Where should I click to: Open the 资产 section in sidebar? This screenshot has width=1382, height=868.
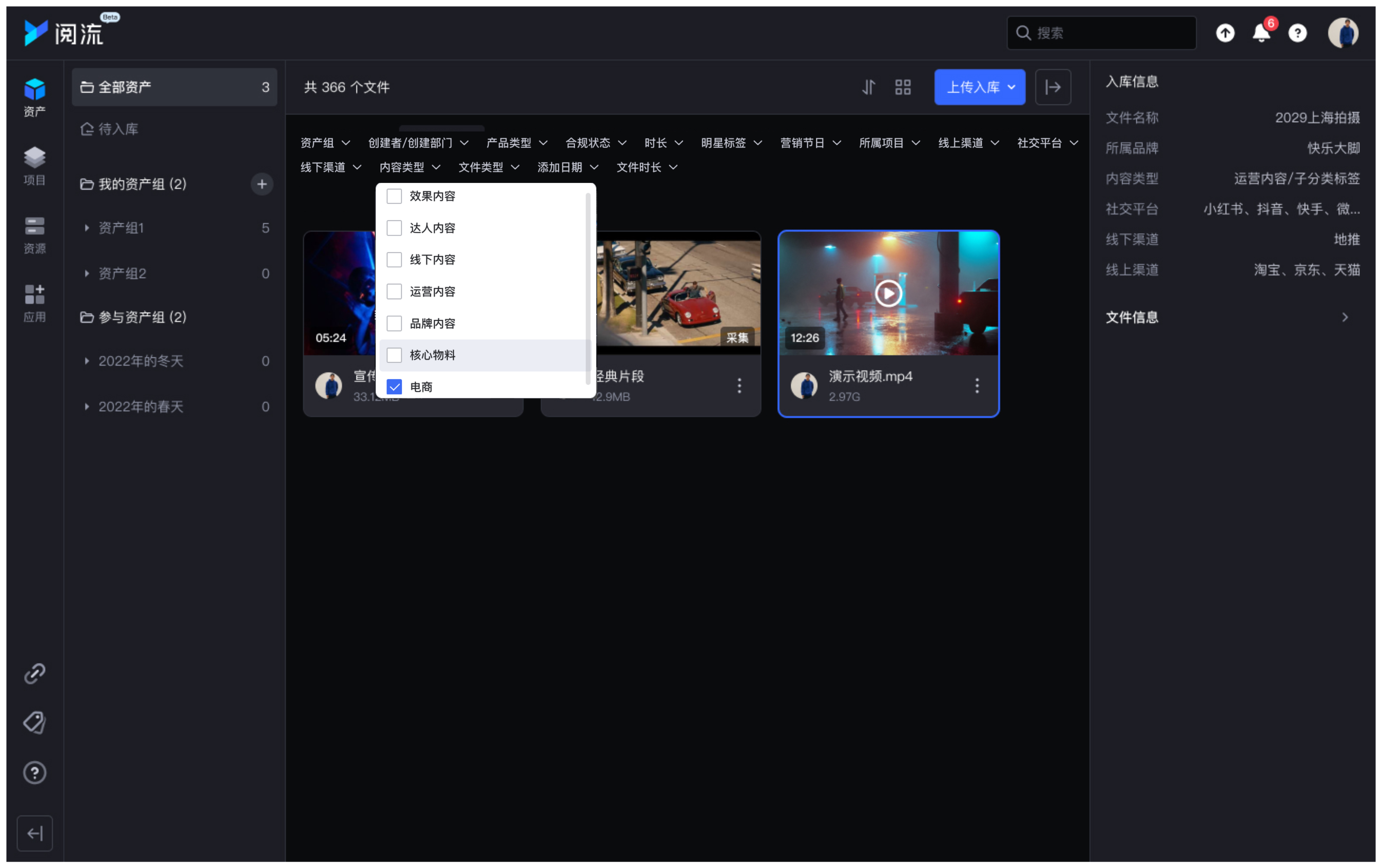point(34,98)
